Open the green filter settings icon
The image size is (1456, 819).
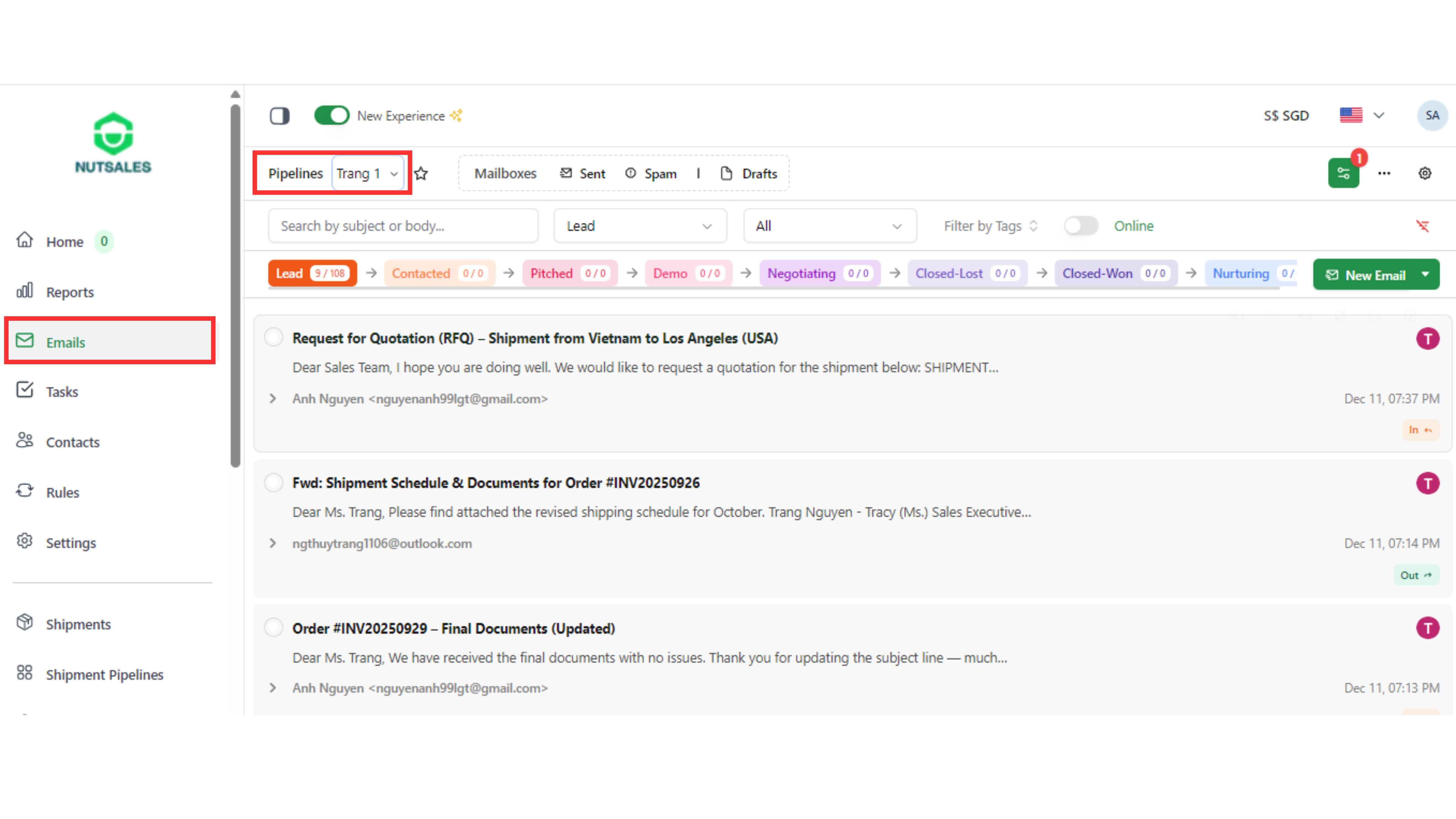coord(1343,173)
